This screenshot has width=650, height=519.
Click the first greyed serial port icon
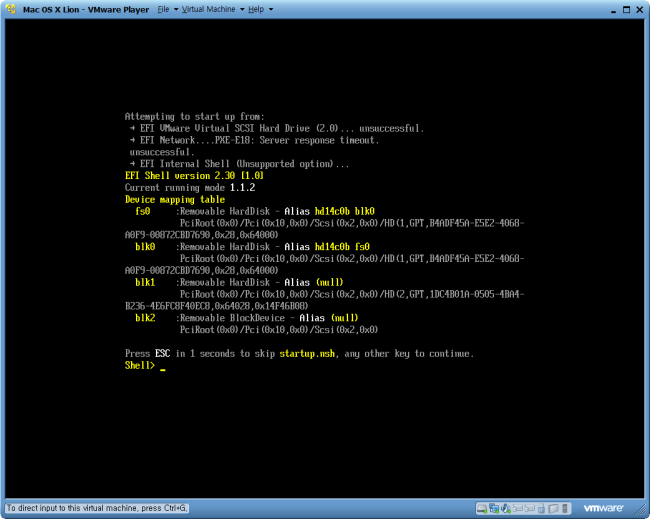pyautogui.click(x=518, y=508)
